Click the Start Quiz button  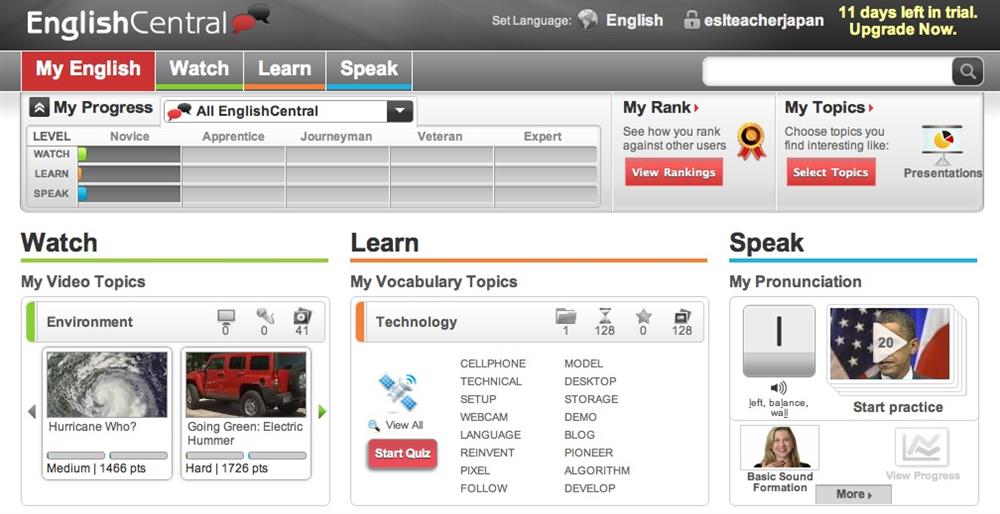[x=402, y=454]
